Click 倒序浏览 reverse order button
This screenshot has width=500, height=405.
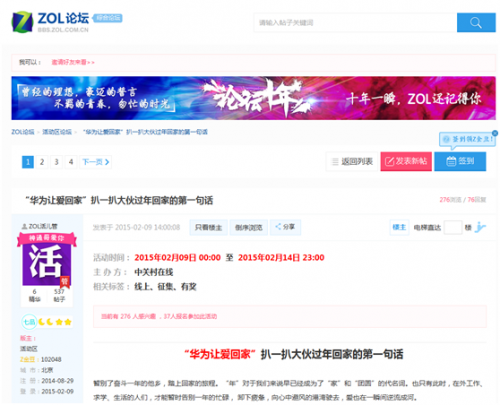click(x=249, y=227)
